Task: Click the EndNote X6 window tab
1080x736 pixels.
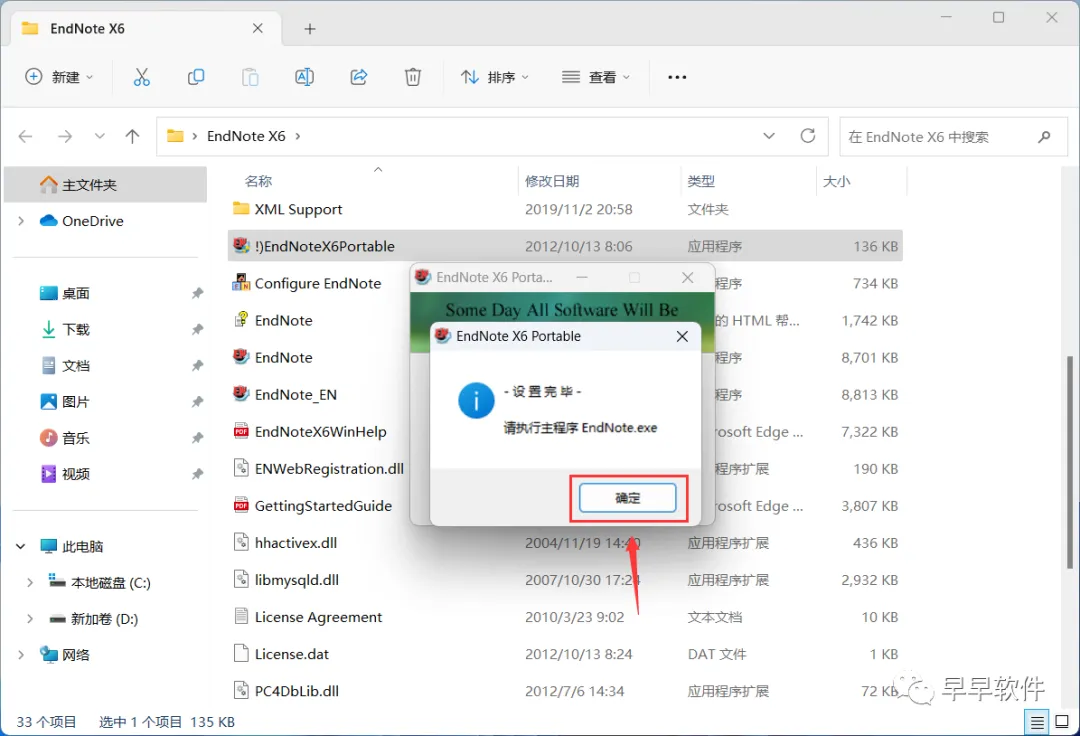Action: 144,28
